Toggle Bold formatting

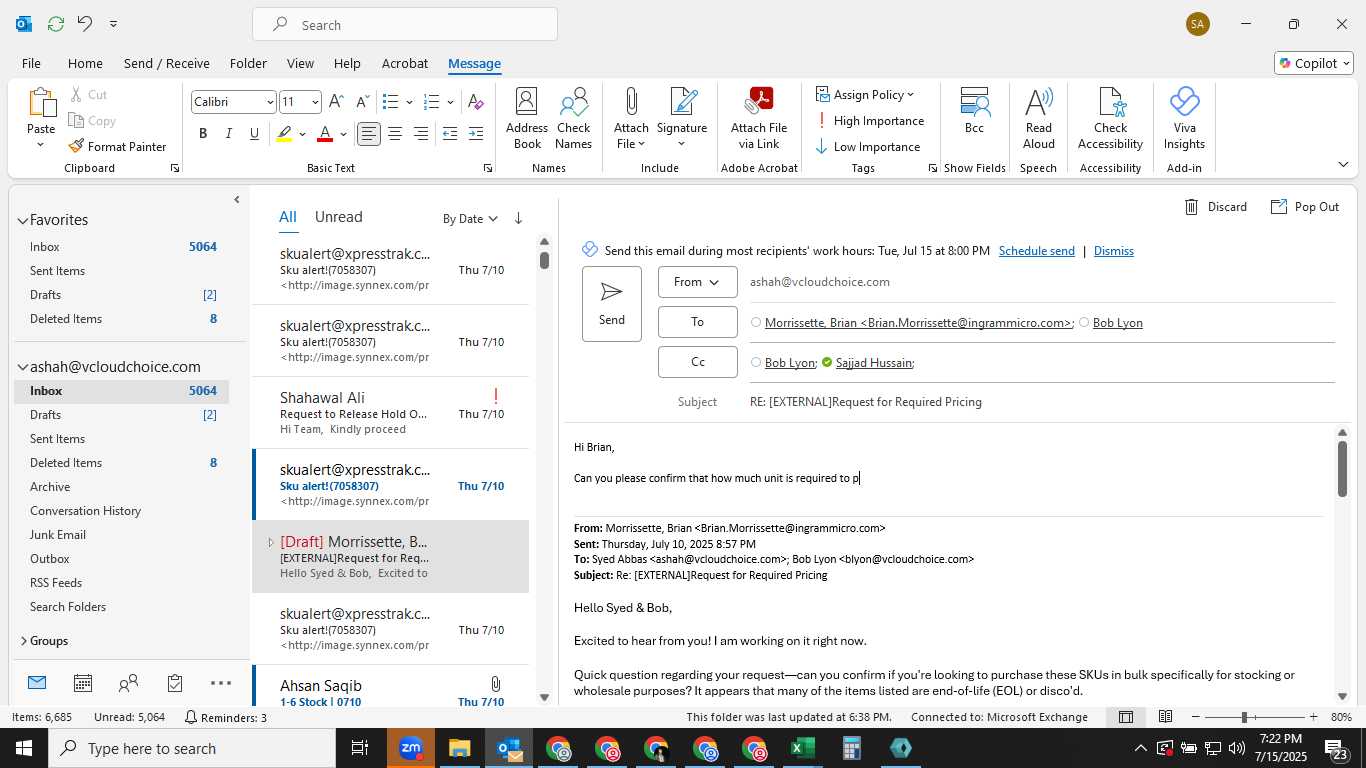pos(203,134)
